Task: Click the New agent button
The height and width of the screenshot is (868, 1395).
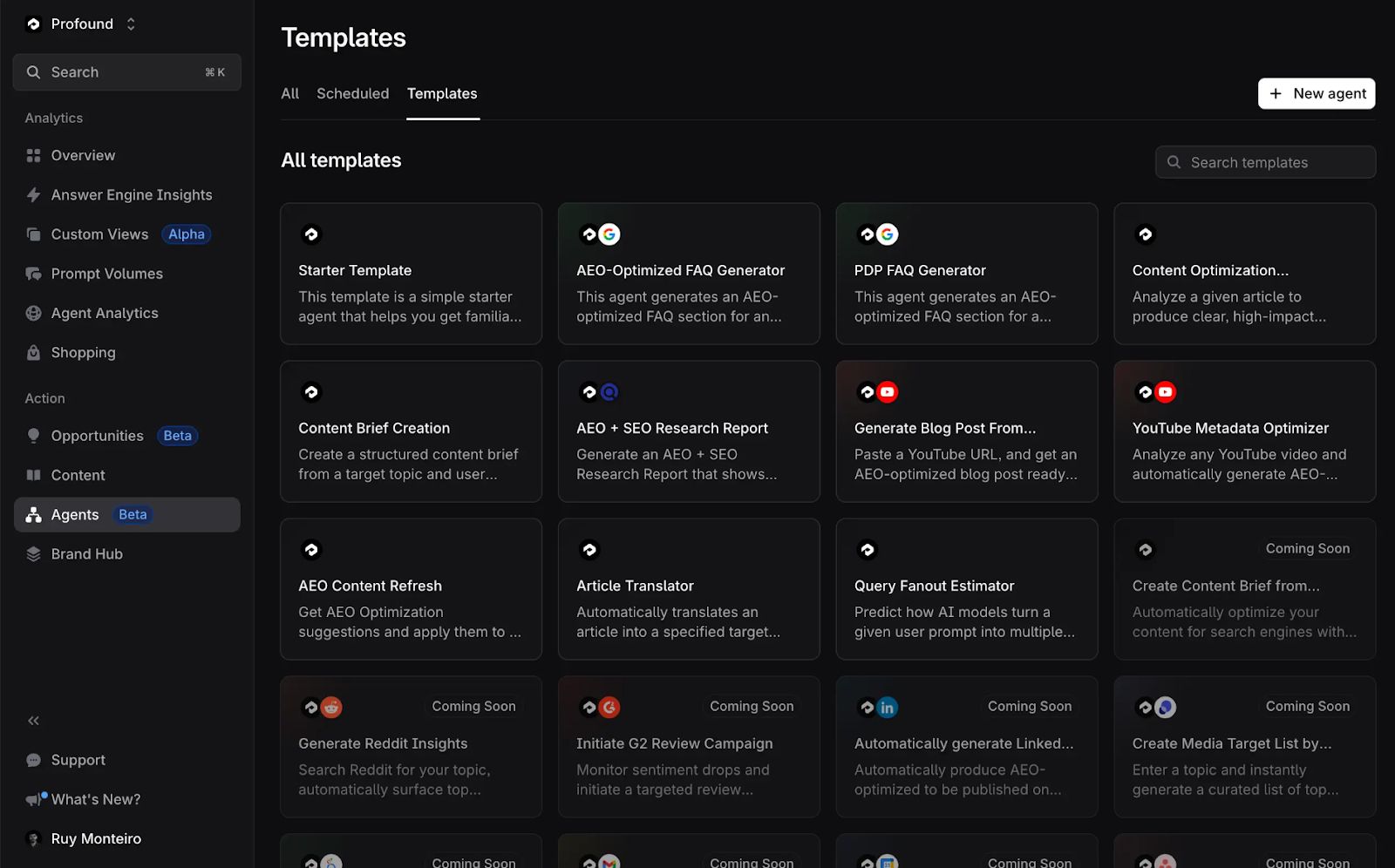Action: [x=1317, y=93]
